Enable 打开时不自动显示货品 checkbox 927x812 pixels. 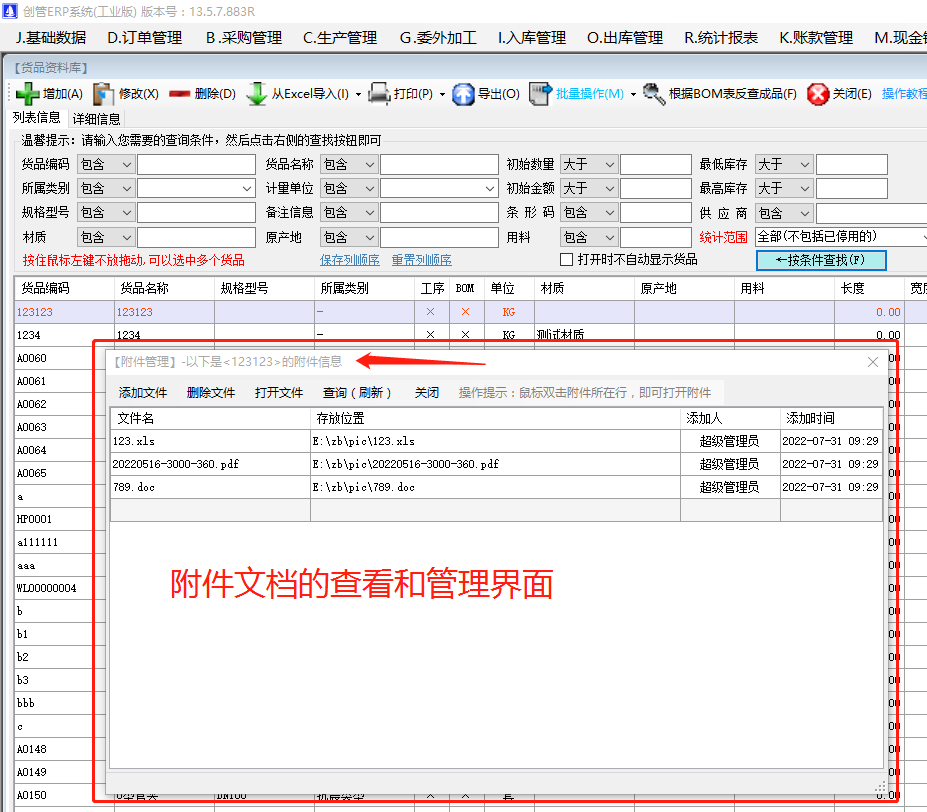[x=566, y=258]
